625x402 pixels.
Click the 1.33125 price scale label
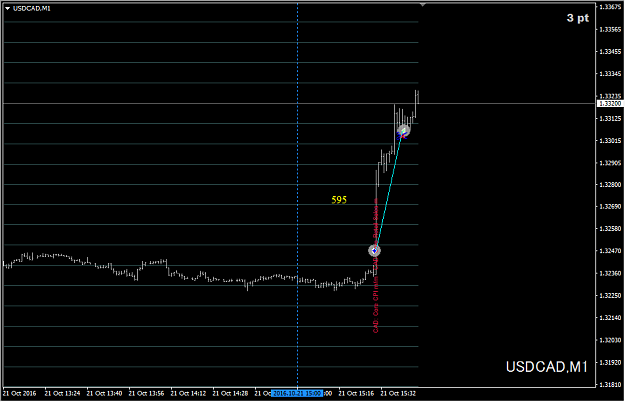coord(610,118)
